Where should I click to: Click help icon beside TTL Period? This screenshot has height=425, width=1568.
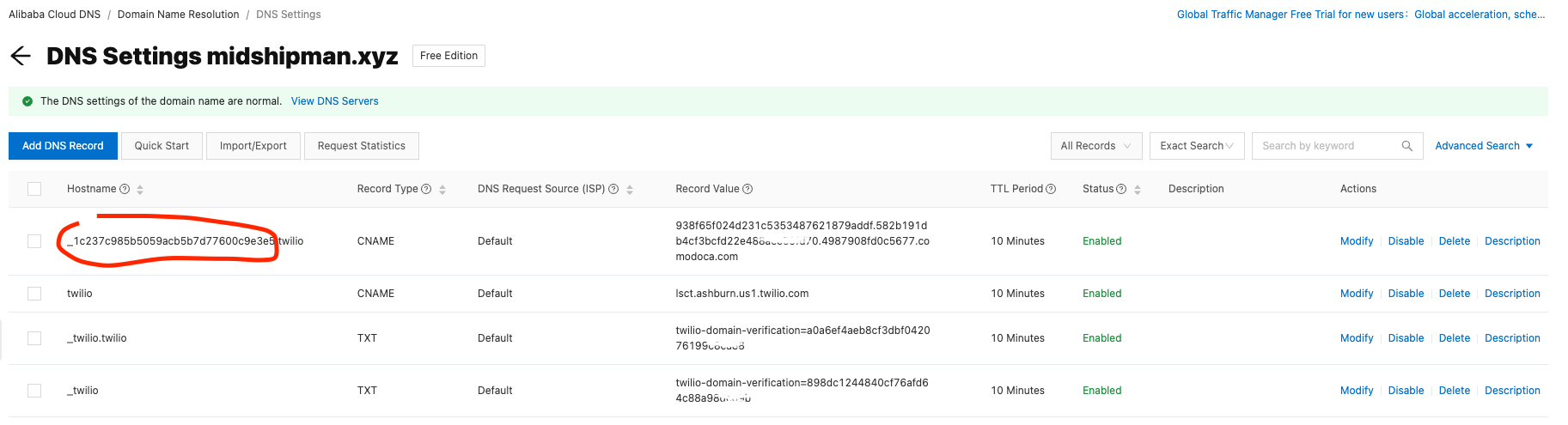1051,189
